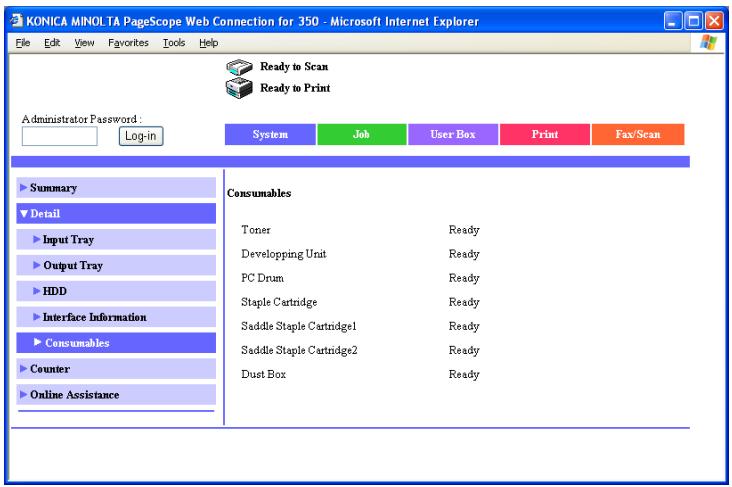Open Interface Information in sidebar
This screenshot has width=732, height=487.
pos(116,317)
